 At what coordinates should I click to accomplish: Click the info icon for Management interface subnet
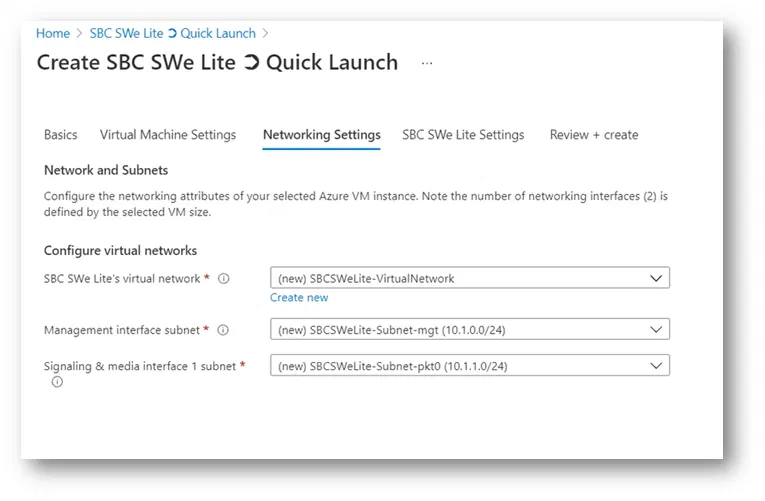click(x=223, y=330)
